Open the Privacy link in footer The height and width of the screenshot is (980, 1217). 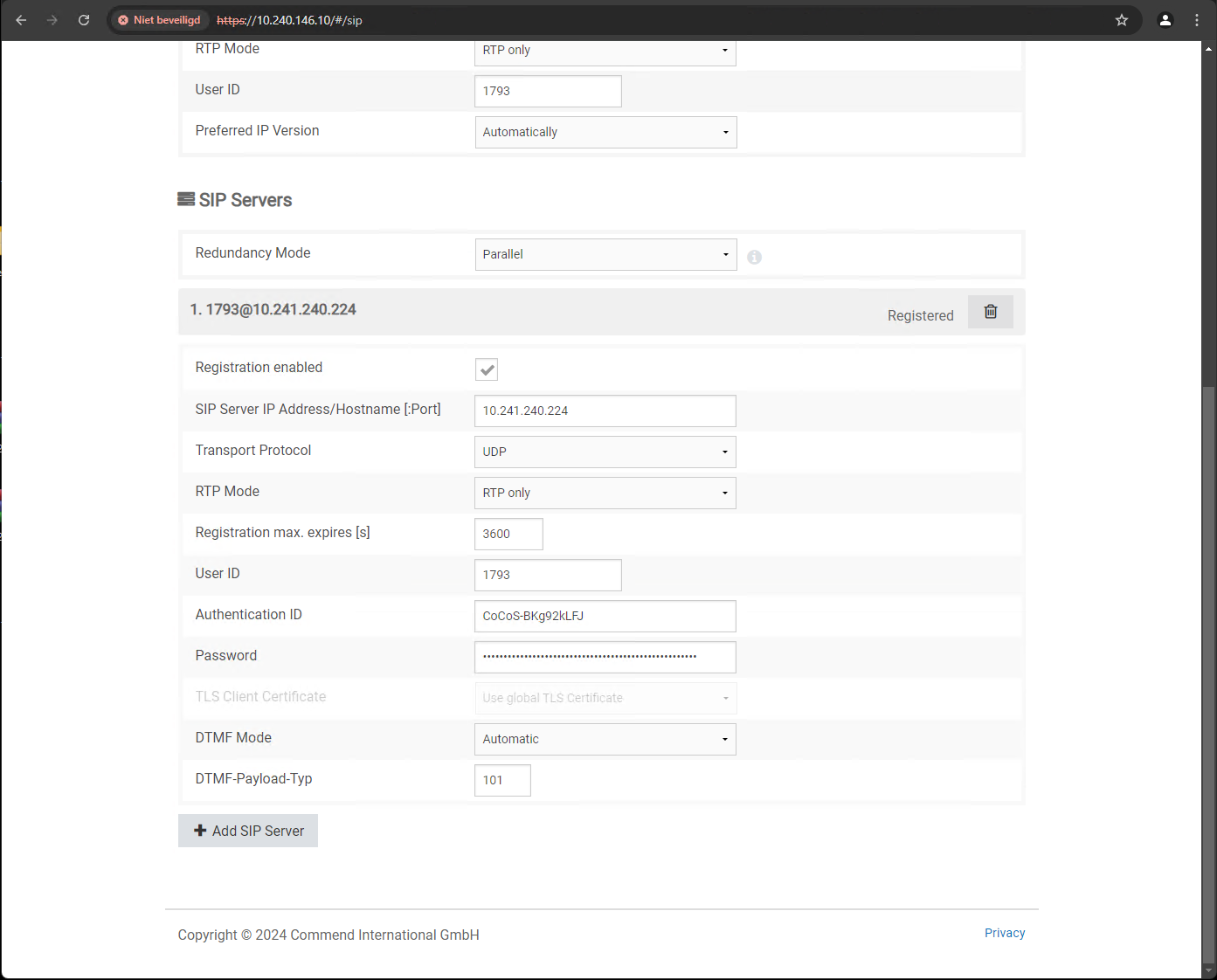pyautogui.click(x=1004, y=933)
